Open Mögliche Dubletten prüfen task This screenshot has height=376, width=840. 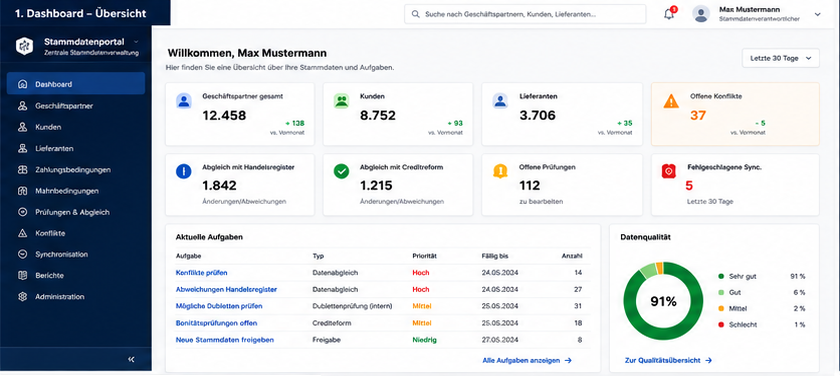click(x=219, y=306)
